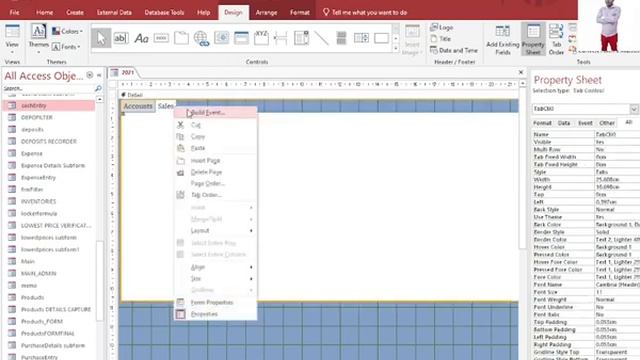Select Insert Page in context menu
Viewport: 640px width, 360px height.
[216, 160]
